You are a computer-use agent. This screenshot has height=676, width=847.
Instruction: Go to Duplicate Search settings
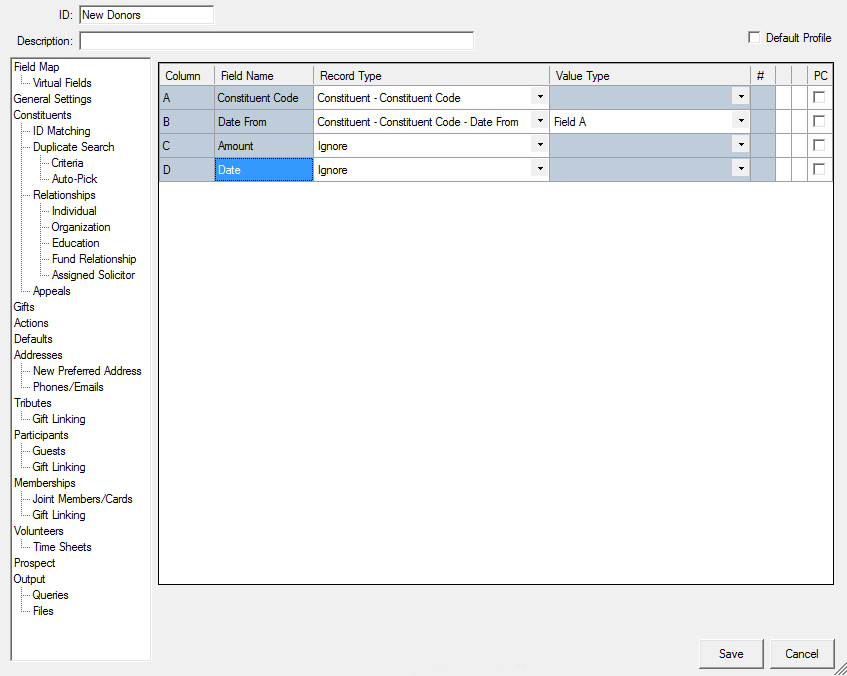pos(73,147)
